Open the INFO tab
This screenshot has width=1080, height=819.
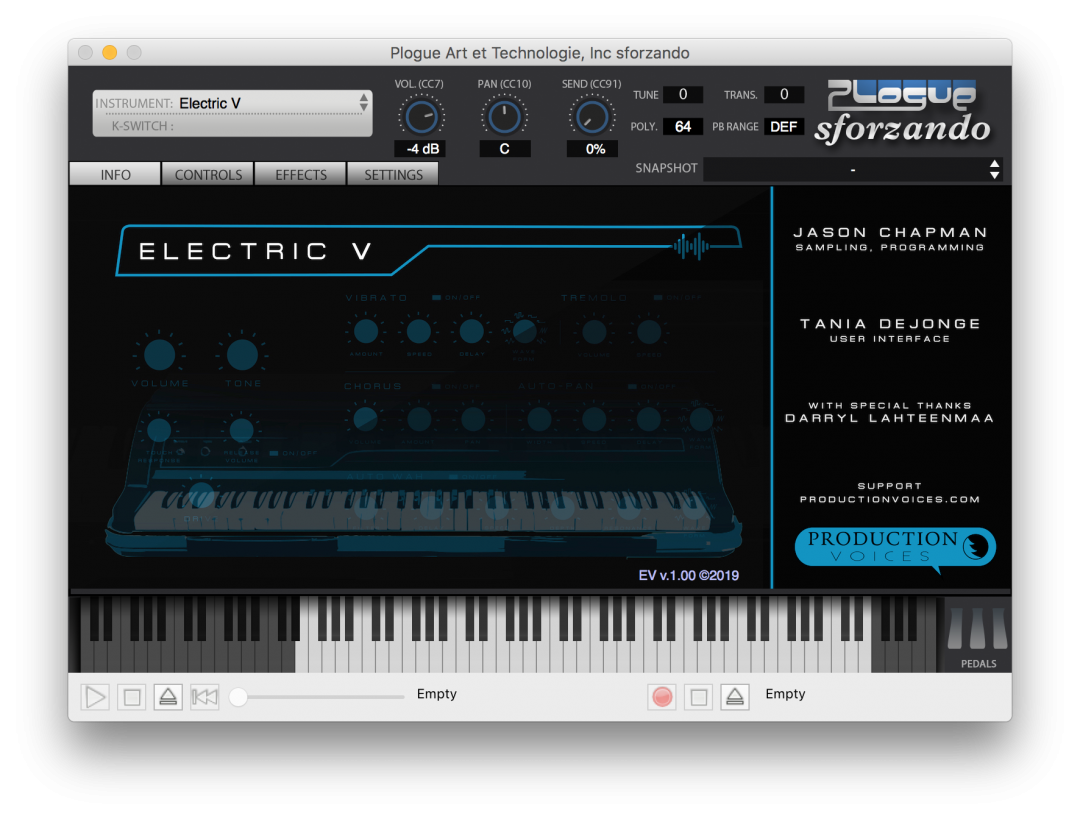coord(115,174)
